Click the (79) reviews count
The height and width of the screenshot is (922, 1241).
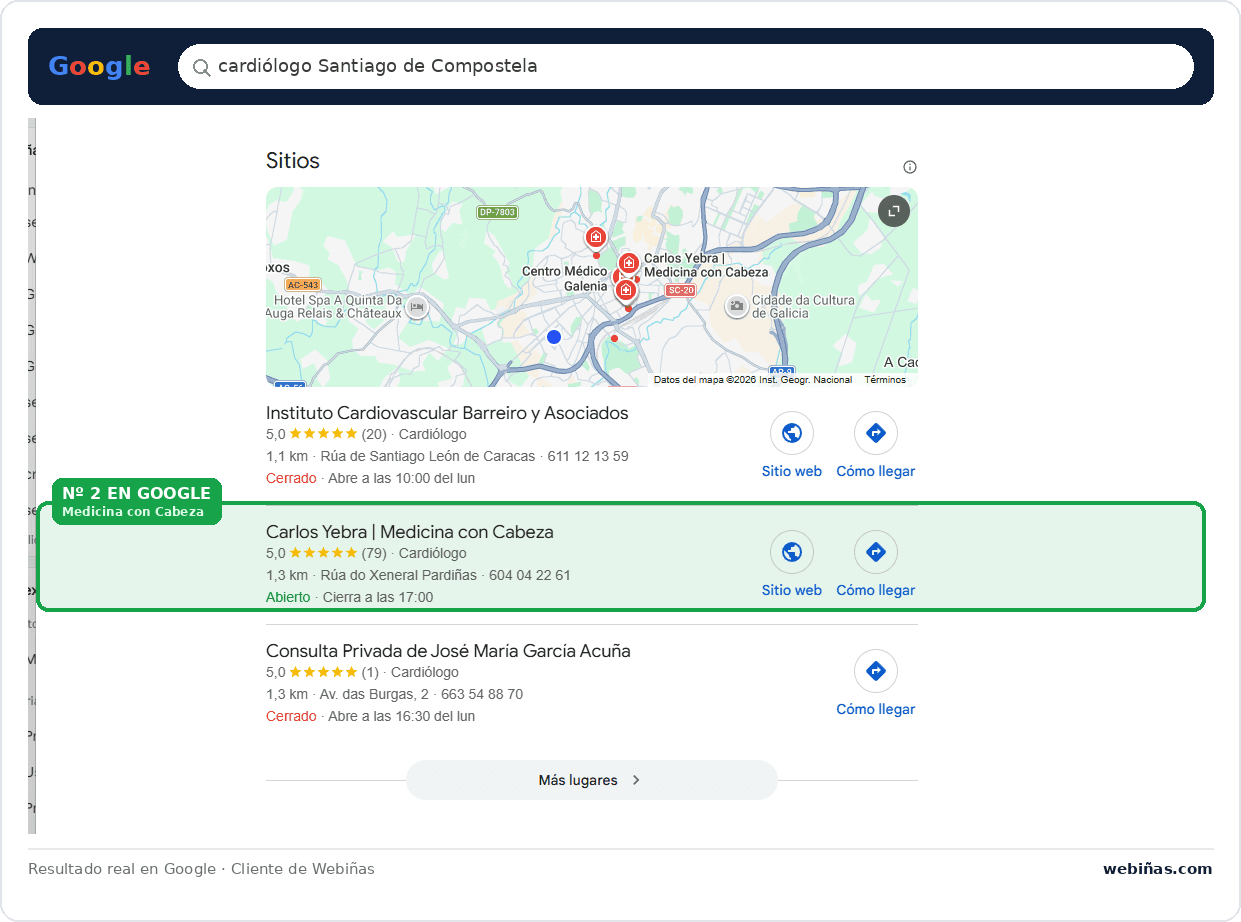[x=374, y=553]
